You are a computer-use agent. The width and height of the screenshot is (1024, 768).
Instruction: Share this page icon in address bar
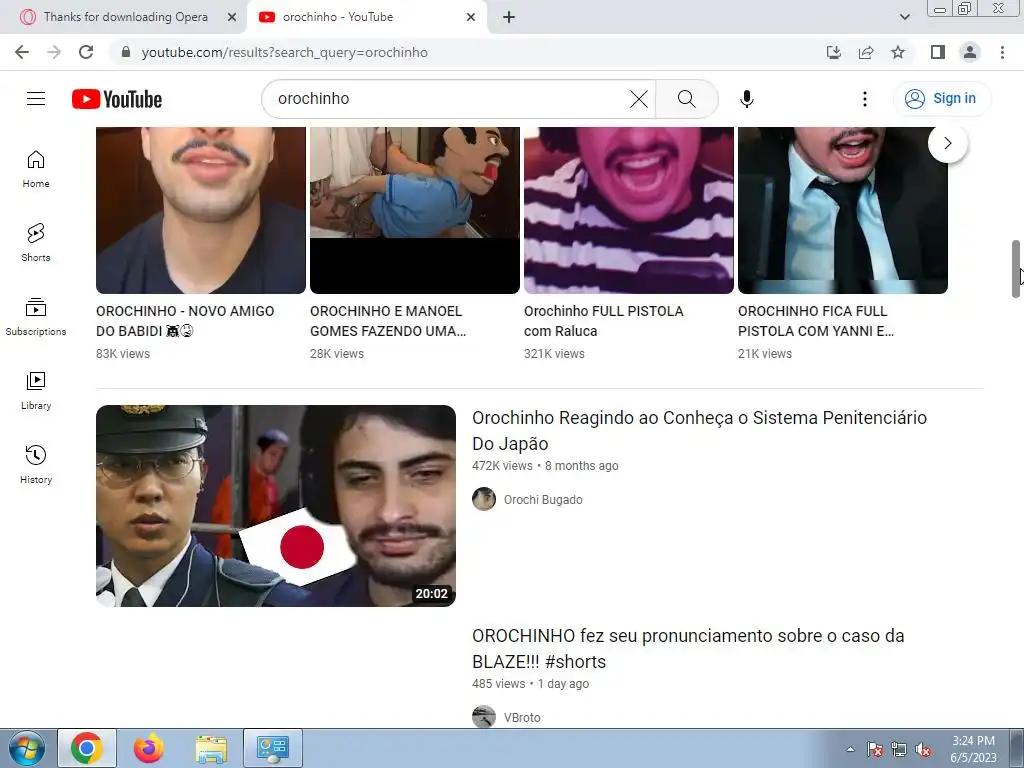[866, 52]
